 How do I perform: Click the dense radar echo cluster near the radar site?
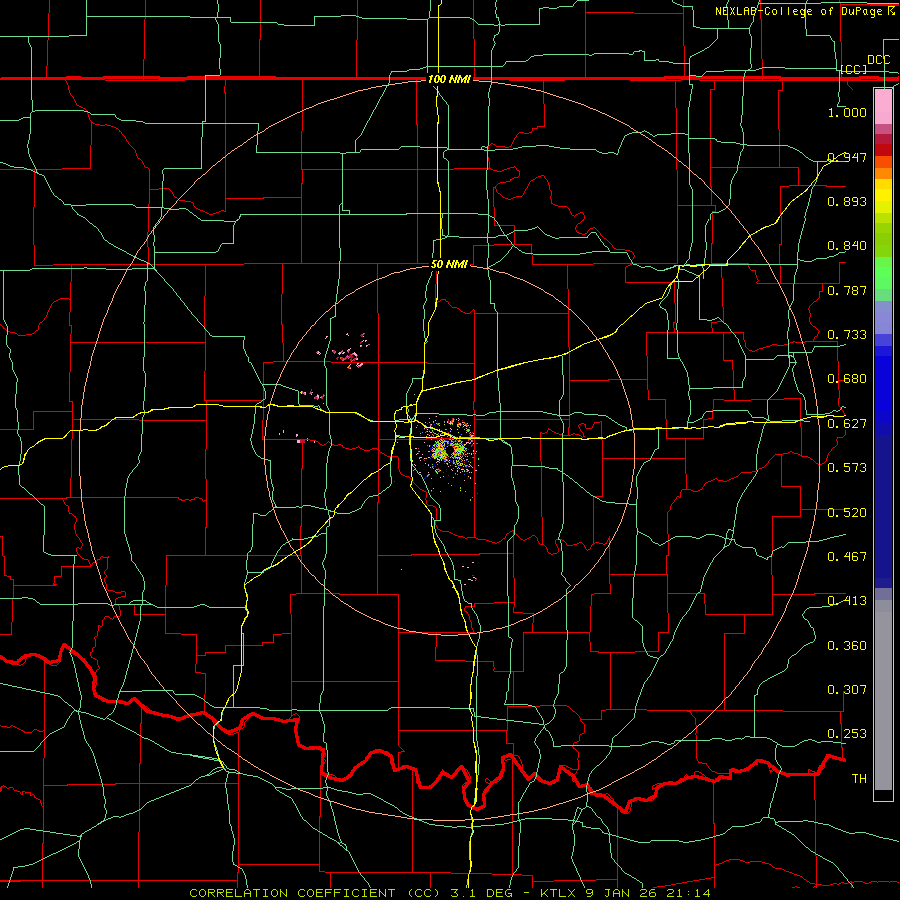[x=447, y=451]
